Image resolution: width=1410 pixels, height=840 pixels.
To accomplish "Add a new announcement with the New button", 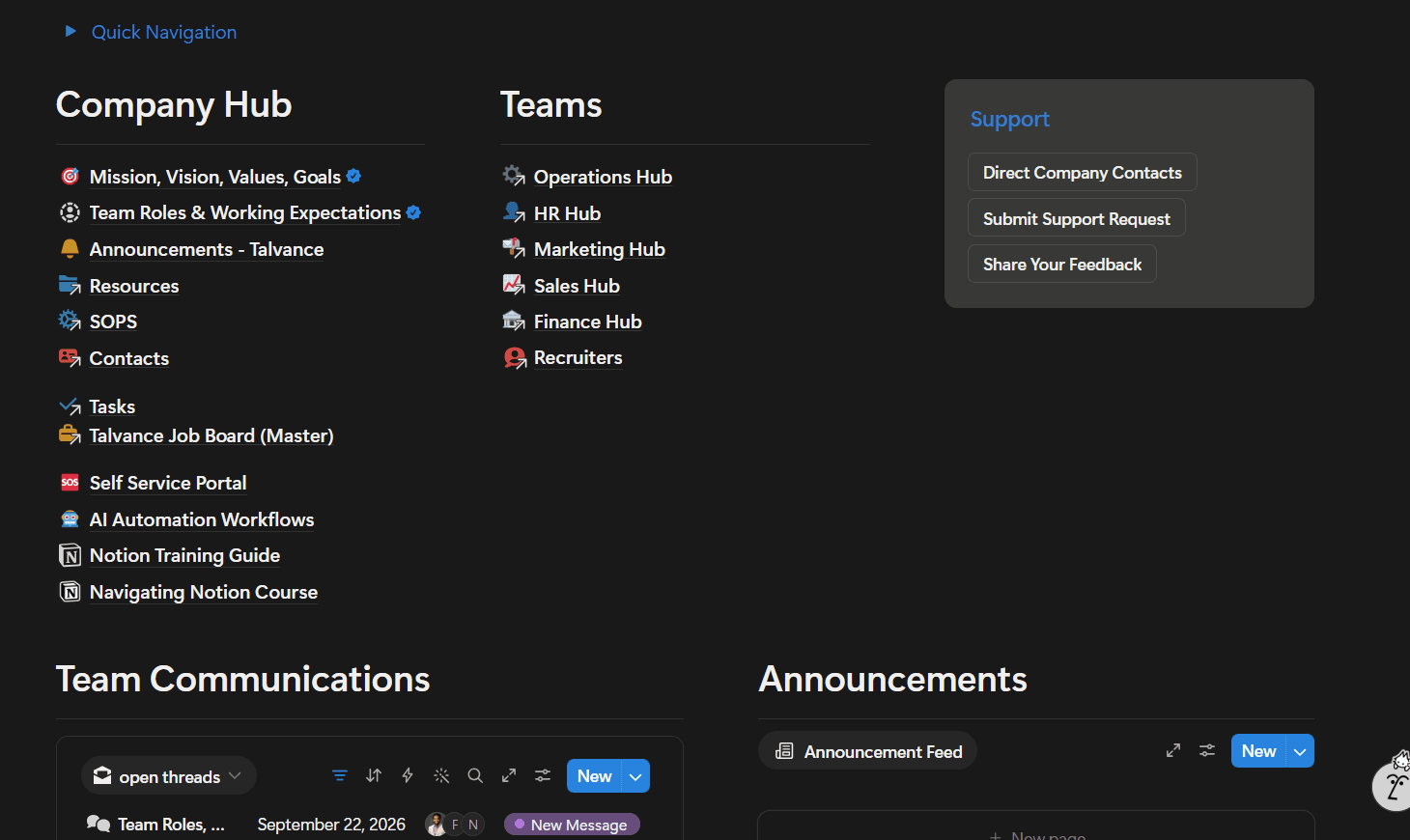I will click(x=1258, y=751).
